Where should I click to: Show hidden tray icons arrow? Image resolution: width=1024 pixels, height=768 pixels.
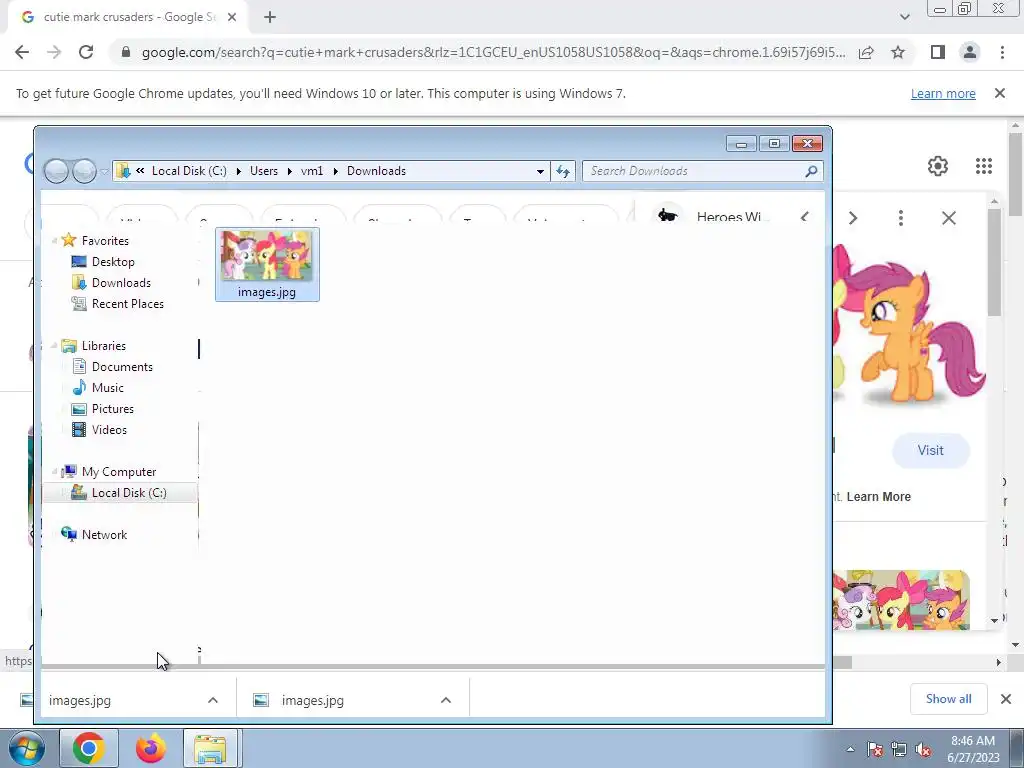pyautogui.click(x=850, y=749)
